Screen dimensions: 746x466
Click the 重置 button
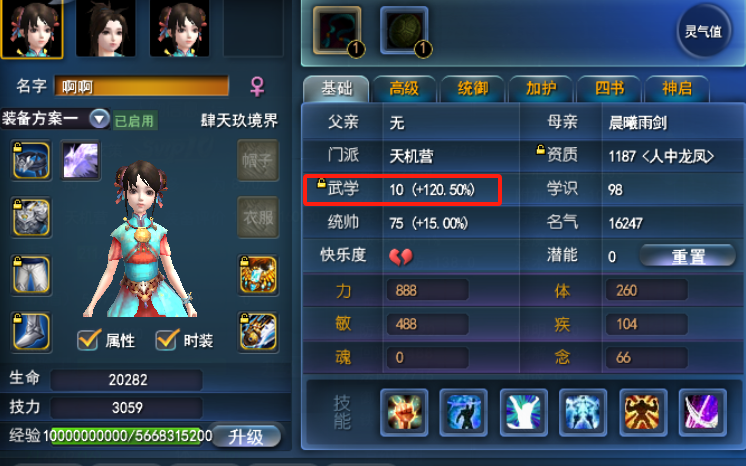(x=688, y=257)
